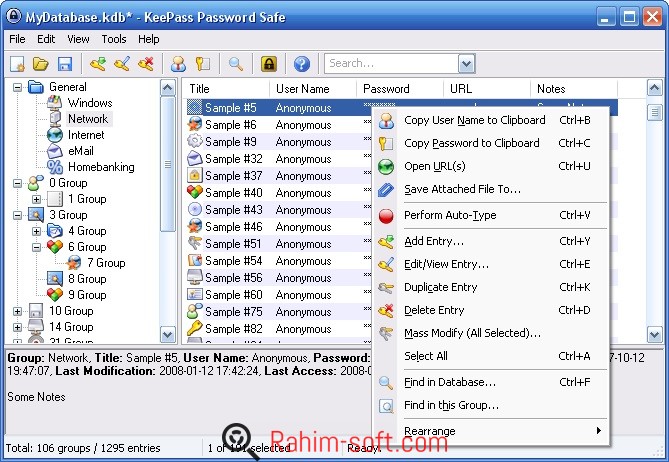Expand the 1 Group tree node
The width and height of the screenshot is (669, 462).
pos(36,199)
